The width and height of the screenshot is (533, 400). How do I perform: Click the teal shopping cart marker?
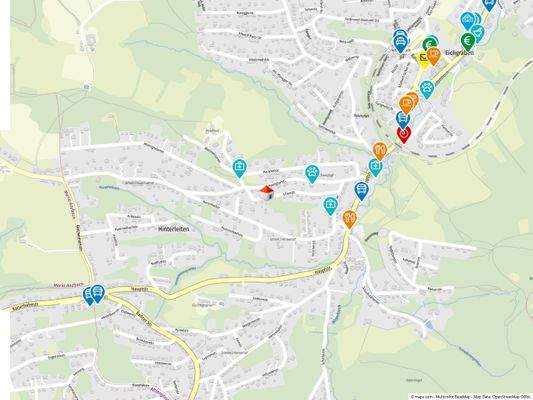coord(479,33)
